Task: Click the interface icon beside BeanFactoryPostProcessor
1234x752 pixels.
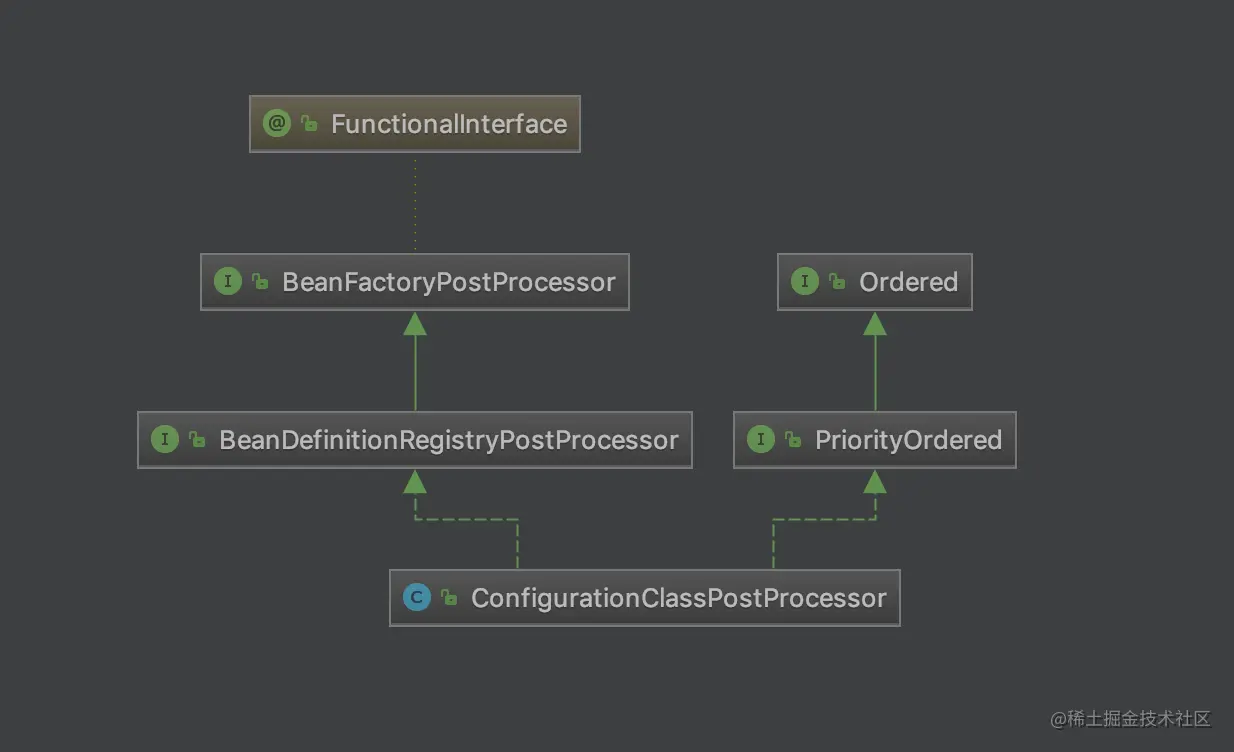Action: [227, 282]
